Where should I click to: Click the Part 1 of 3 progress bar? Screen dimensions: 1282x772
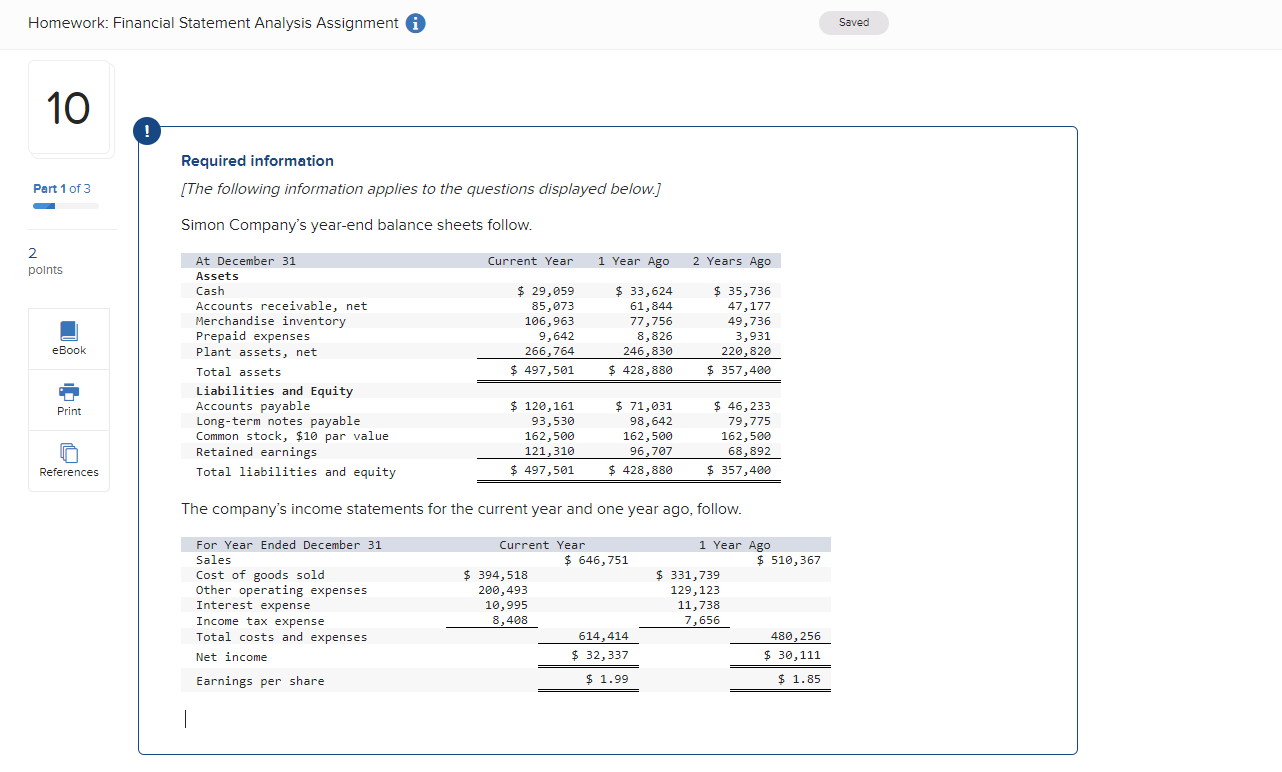64,204
